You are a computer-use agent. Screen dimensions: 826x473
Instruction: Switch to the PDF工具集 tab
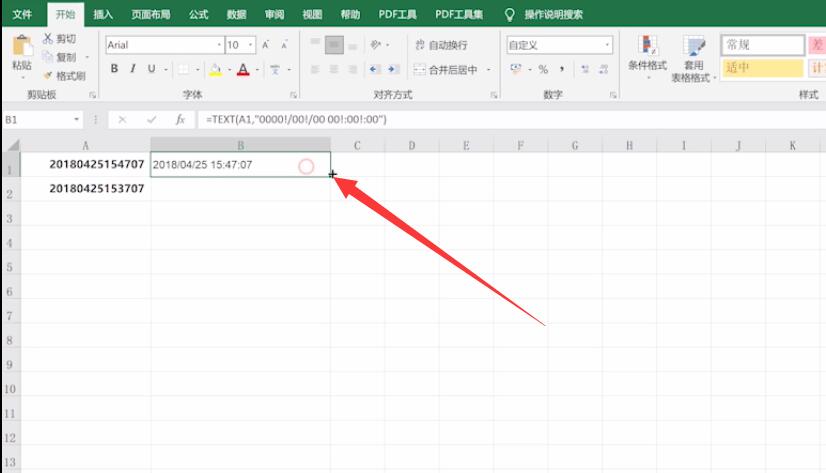tap(459, 14)
